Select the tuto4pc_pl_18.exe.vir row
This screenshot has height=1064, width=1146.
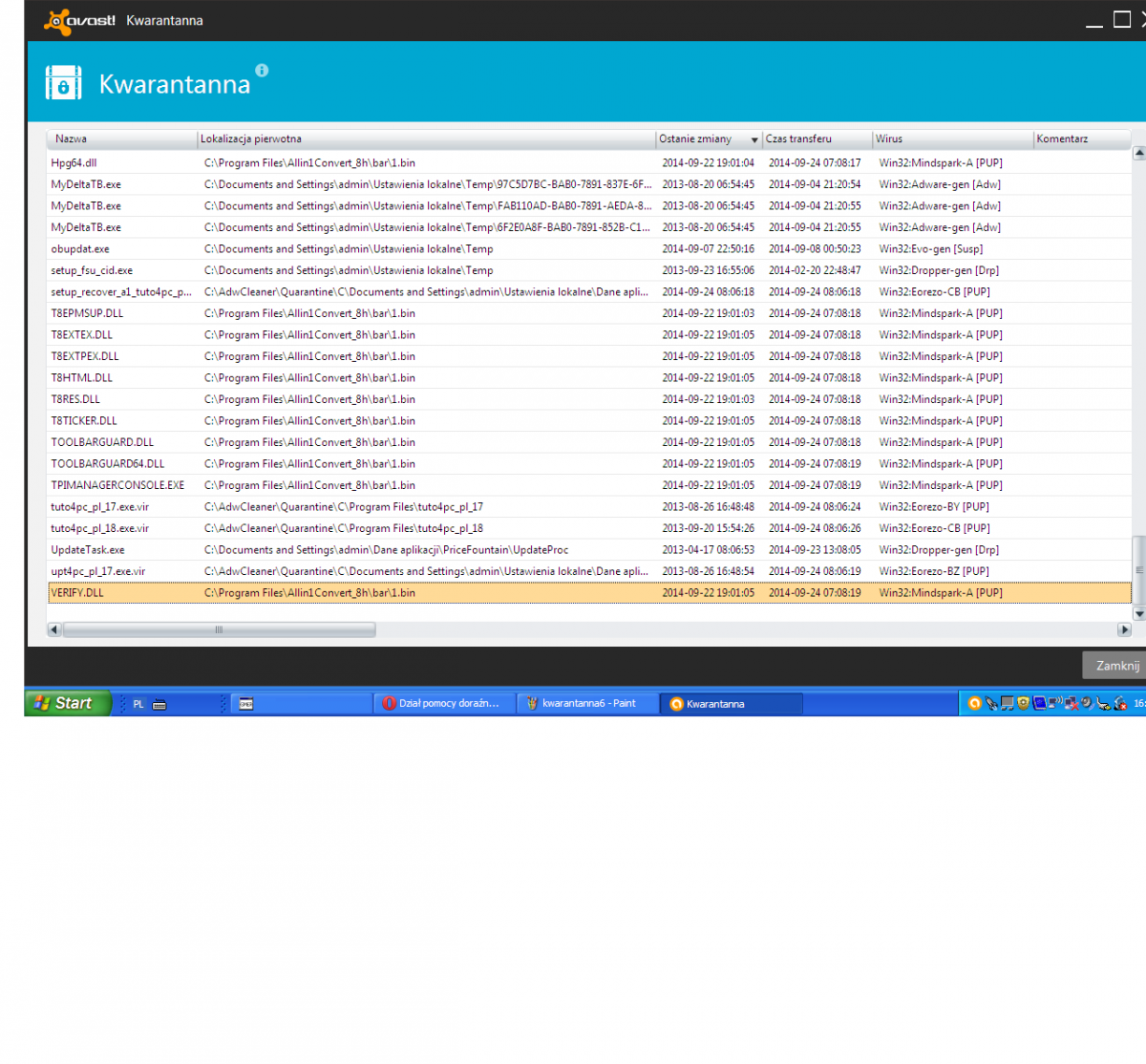coord(589,528)
